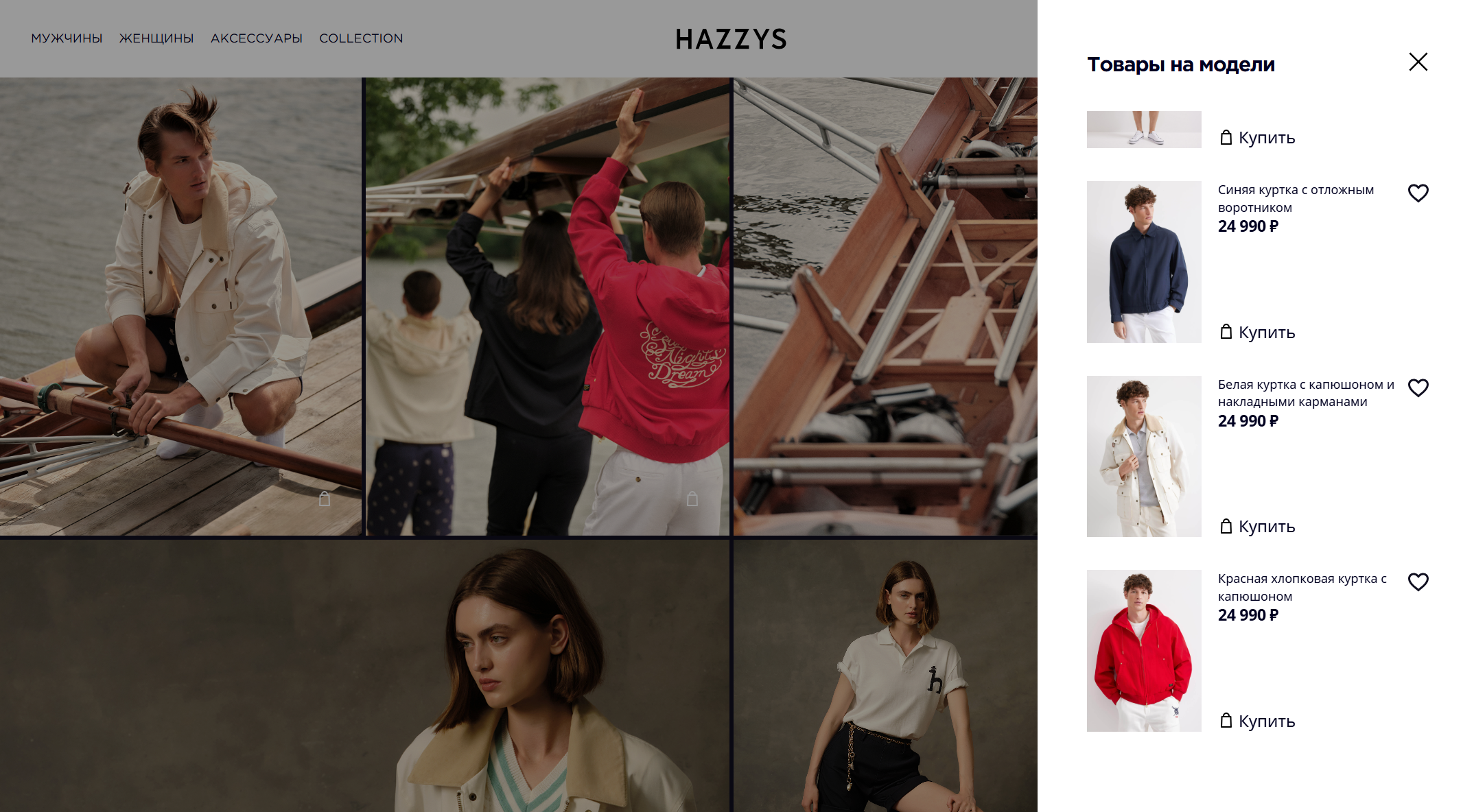
Task: Click the shopping bag icon on the rower photo
Action: pos(325,499)
